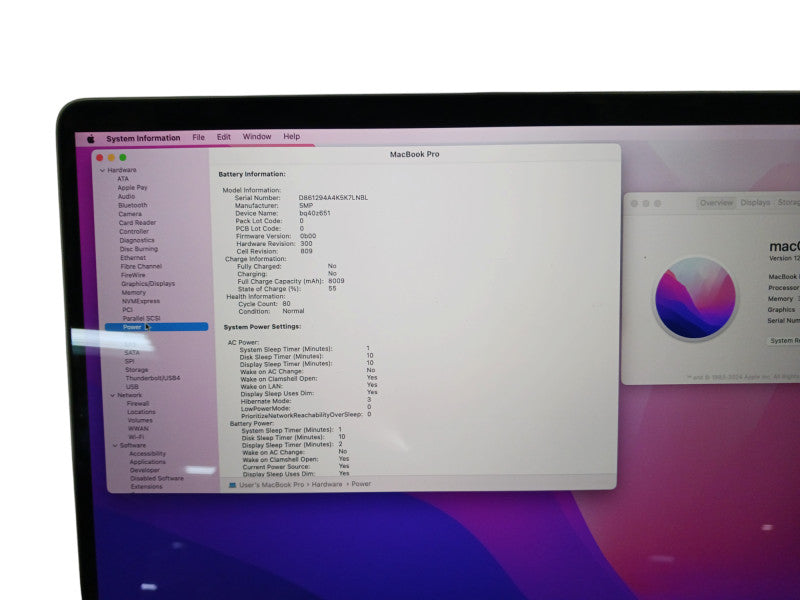
Task: Collapse the Software section
Action: tap(115, 445)
